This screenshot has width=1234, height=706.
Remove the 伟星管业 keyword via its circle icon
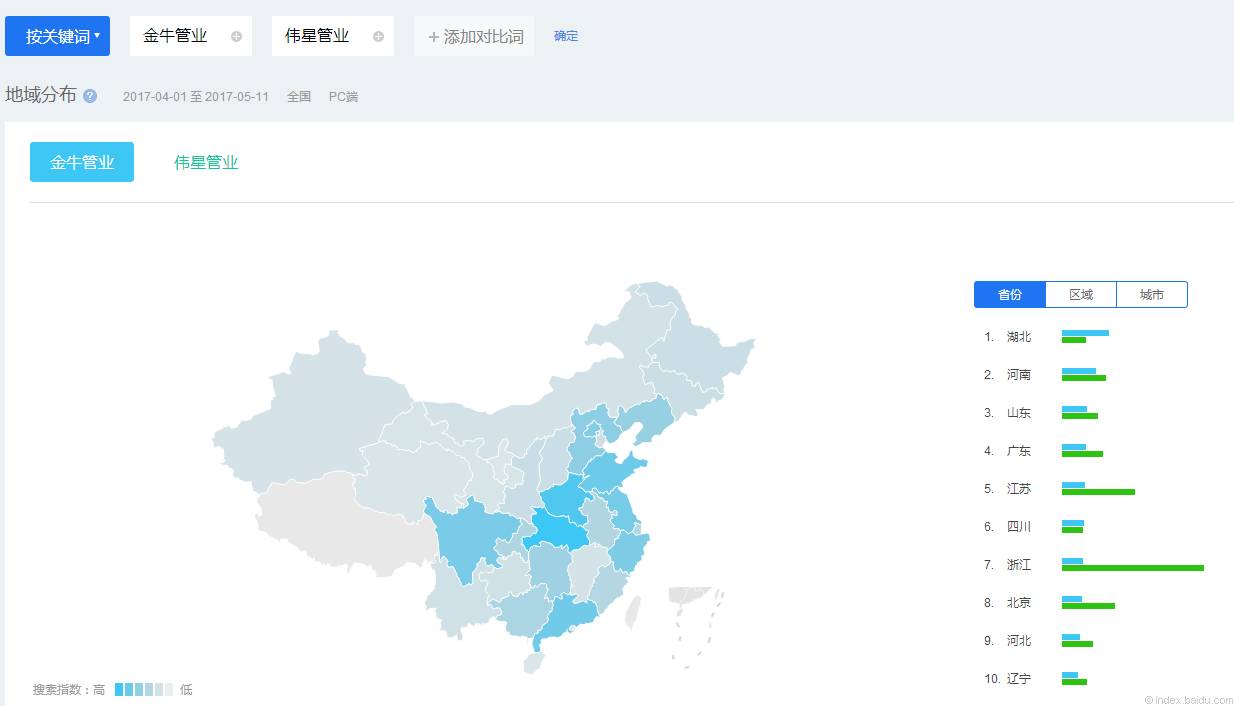pyautogui.click(x=378, y=36)
